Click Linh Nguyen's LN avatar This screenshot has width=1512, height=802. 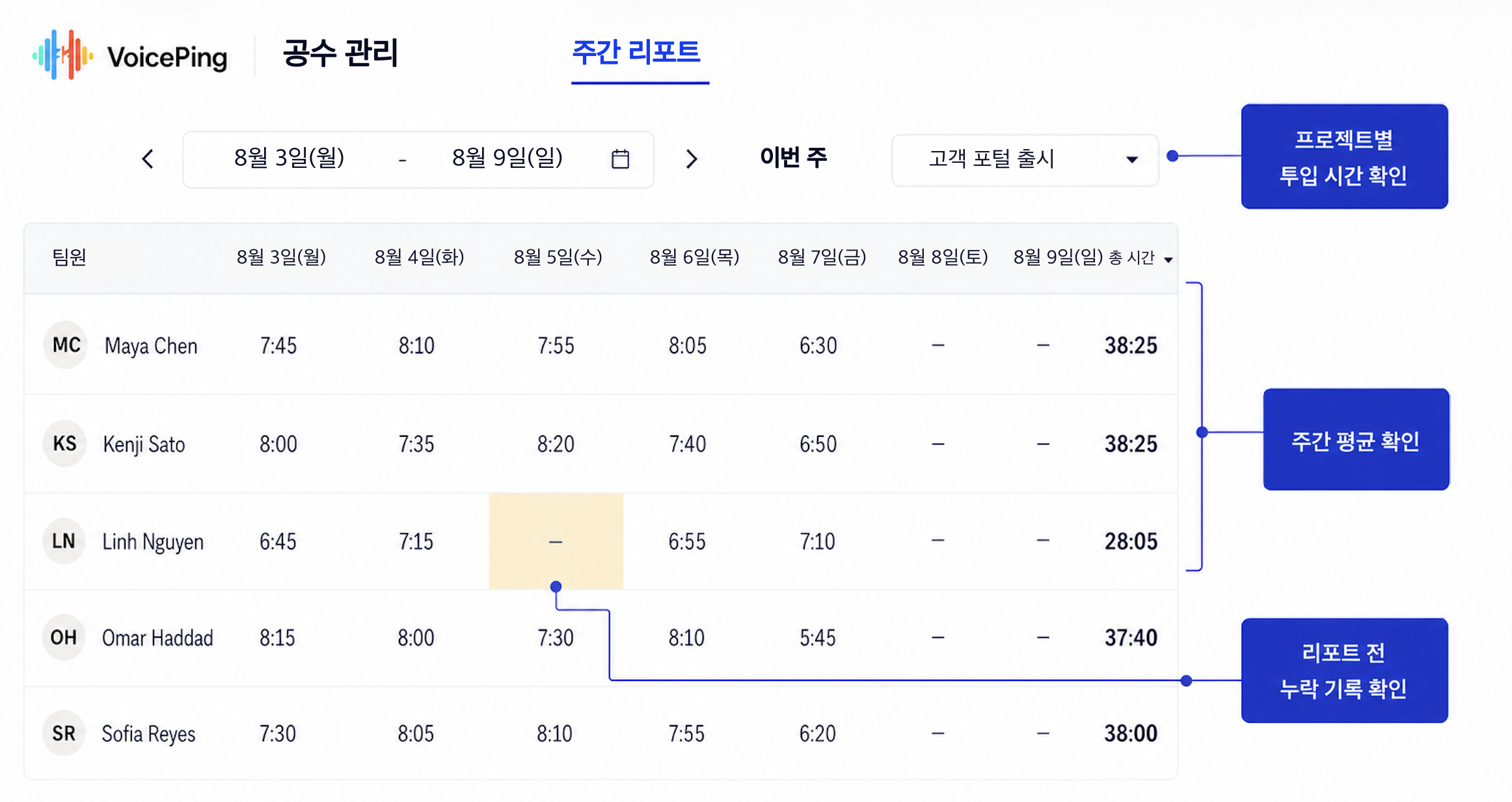tap(64, 540)
